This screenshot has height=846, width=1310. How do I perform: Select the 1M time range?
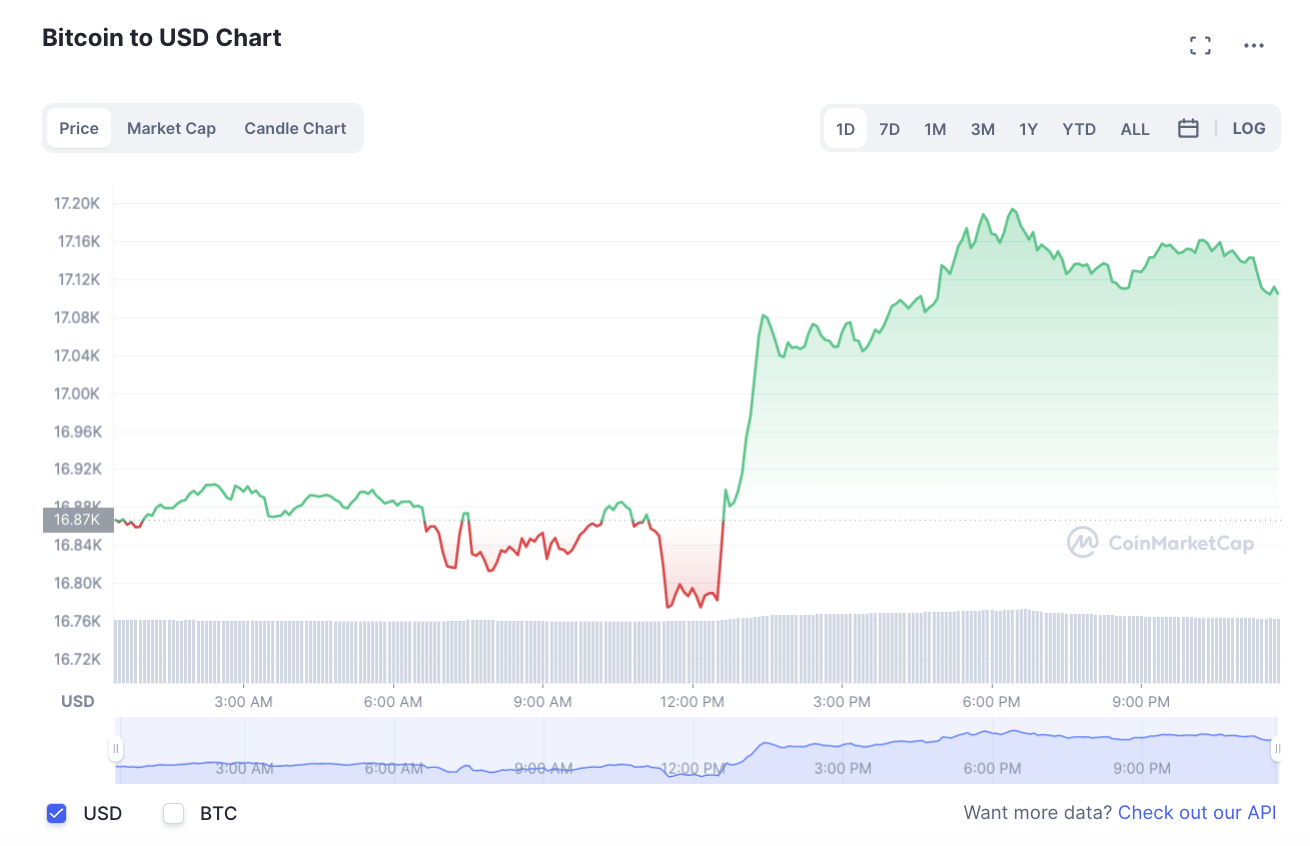(935, 129)
